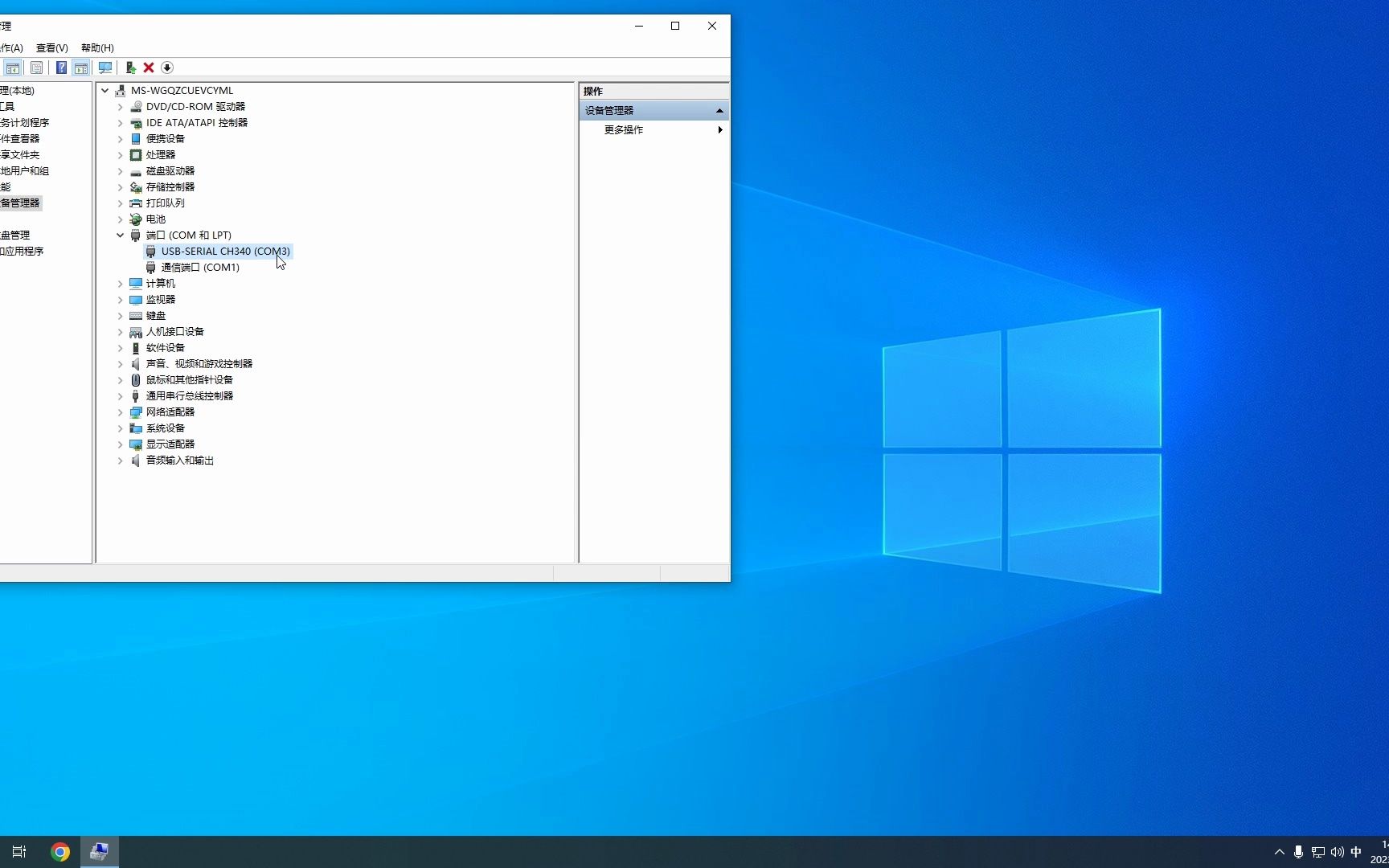Select the DVD/CD-ROM 驱动器 disc icon
This screenshot has width=1389, height=868.
pos(136,106)
